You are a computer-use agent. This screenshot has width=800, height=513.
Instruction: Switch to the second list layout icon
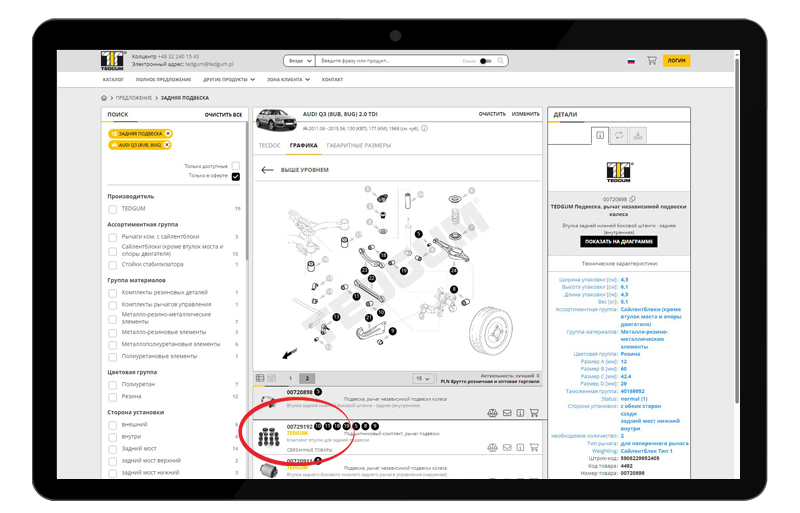pyautogui.click(x=272, y=378)
